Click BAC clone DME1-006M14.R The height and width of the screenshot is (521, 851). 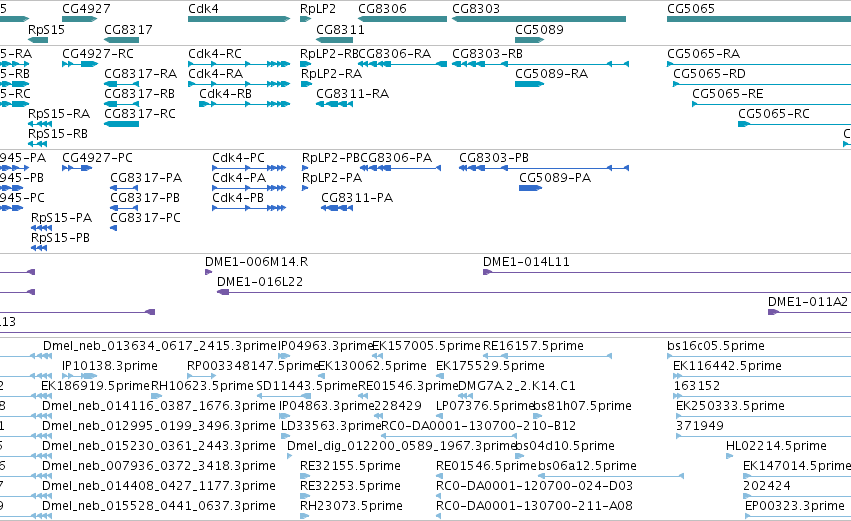(x=257, y=262)
